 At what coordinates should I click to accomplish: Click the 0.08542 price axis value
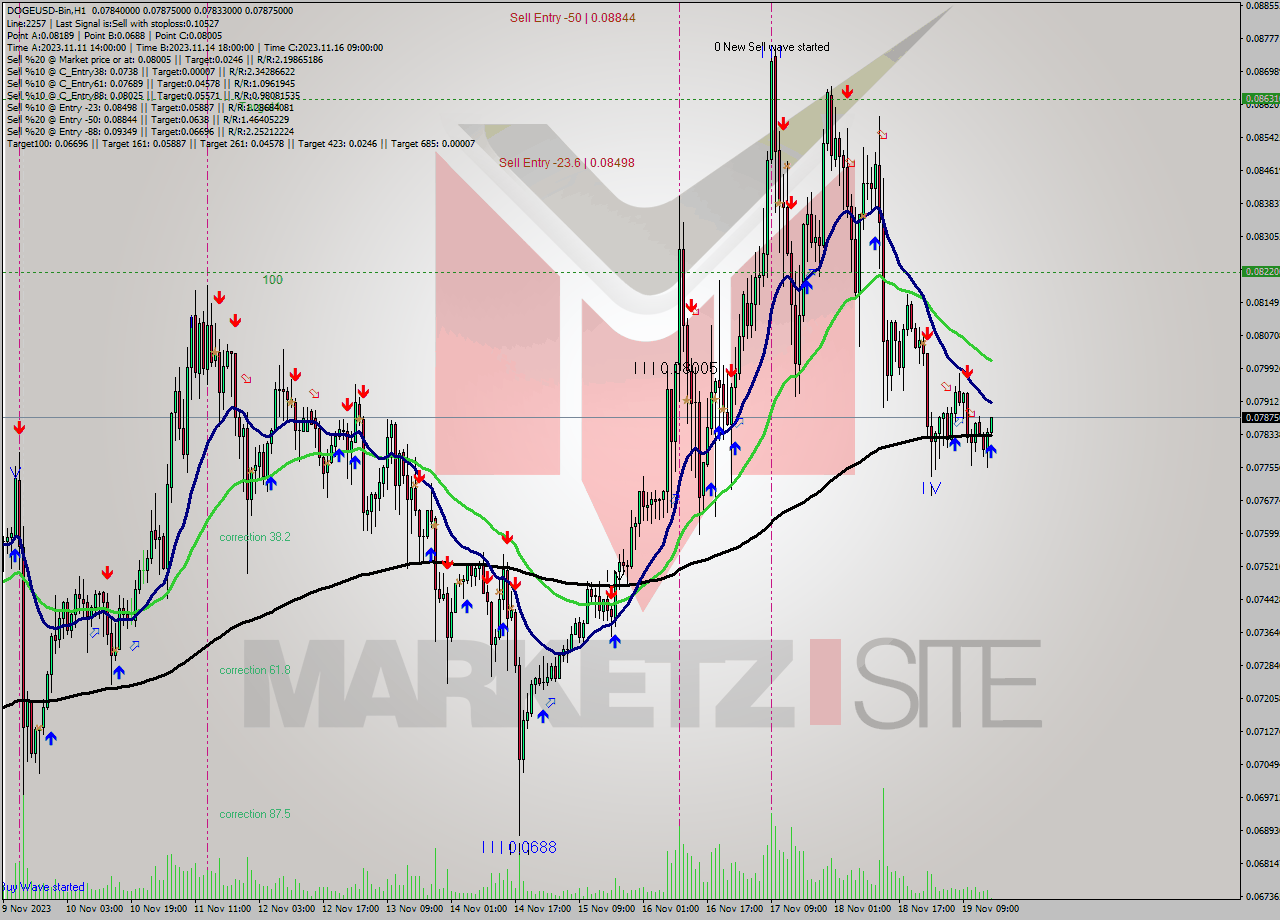click(x=1261, y=137)
